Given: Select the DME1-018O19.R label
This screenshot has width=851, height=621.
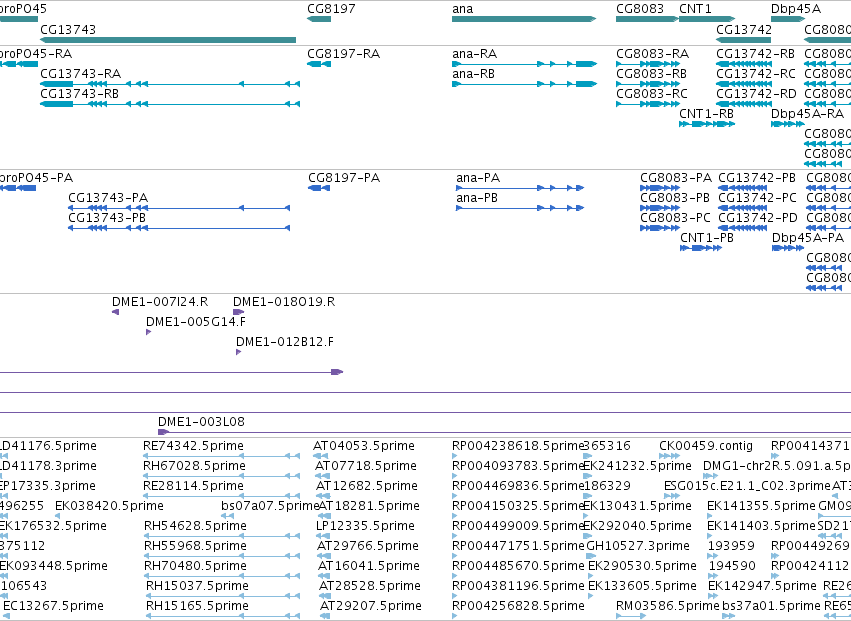Looking at the screenshot, I should tap(284, 302).
